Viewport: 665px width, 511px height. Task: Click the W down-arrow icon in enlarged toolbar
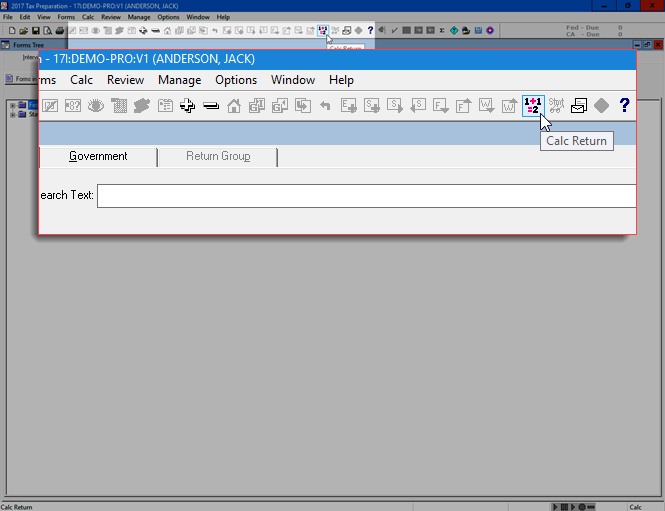486,106
